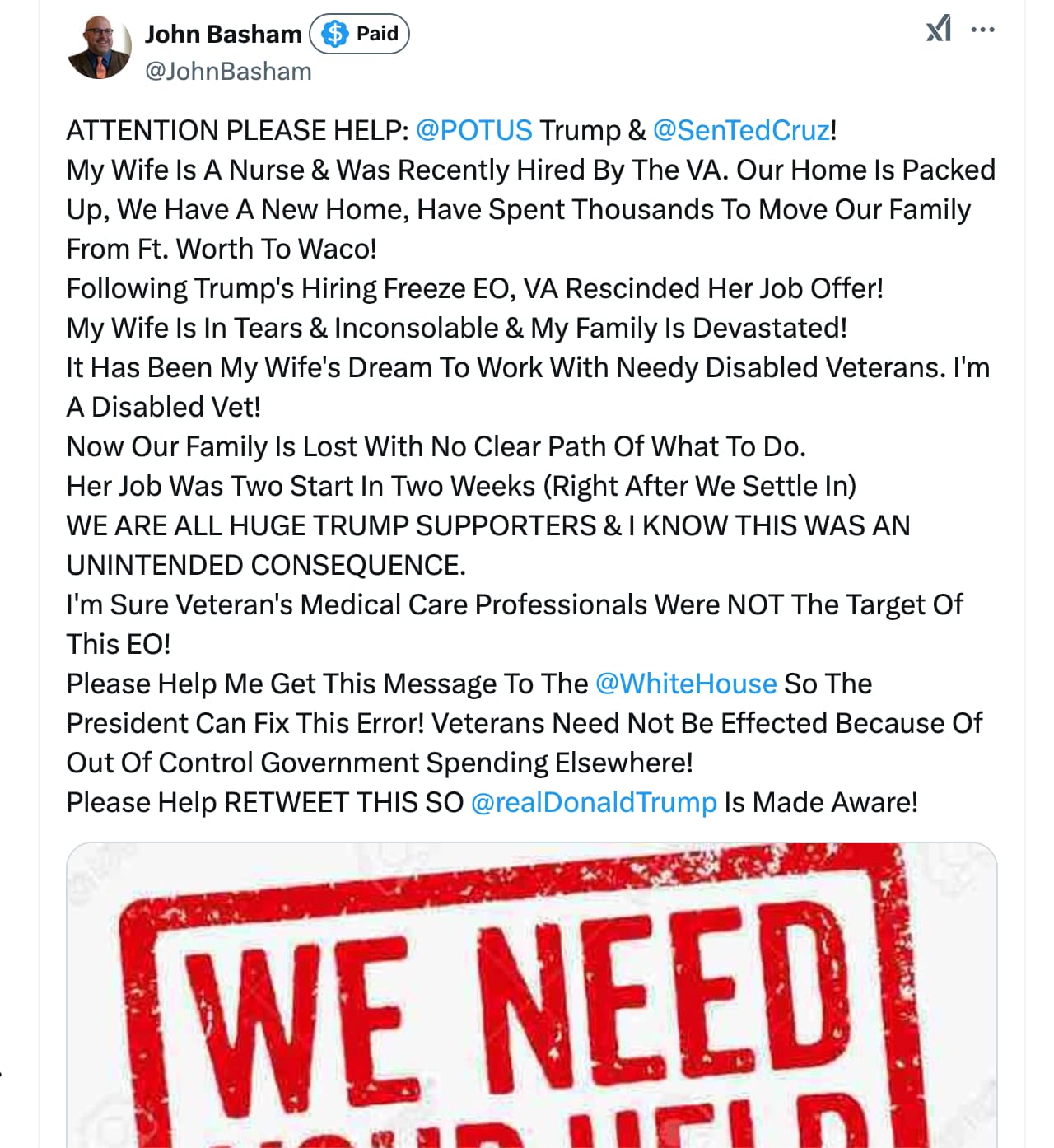
Task: Follow the @WhiteHouse mention link
Action: [686, 684]
